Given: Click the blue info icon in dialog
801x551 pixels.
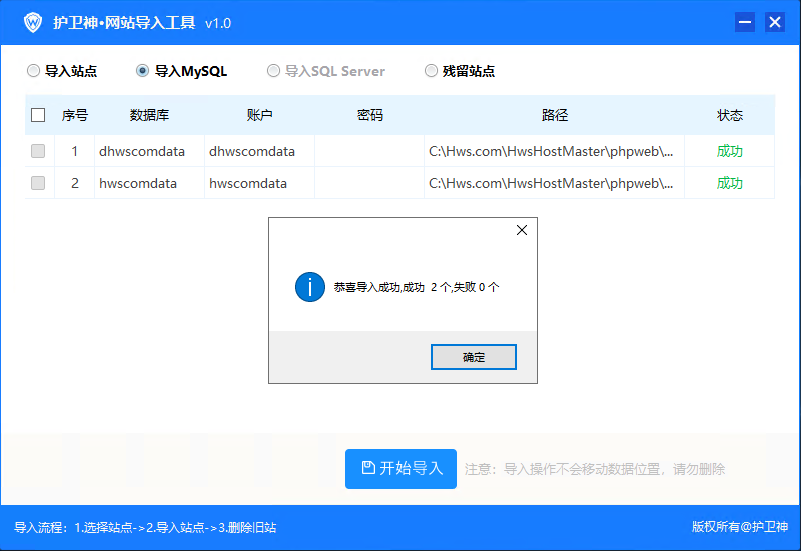Looking at the screenshot, I should tap(310, 287).
